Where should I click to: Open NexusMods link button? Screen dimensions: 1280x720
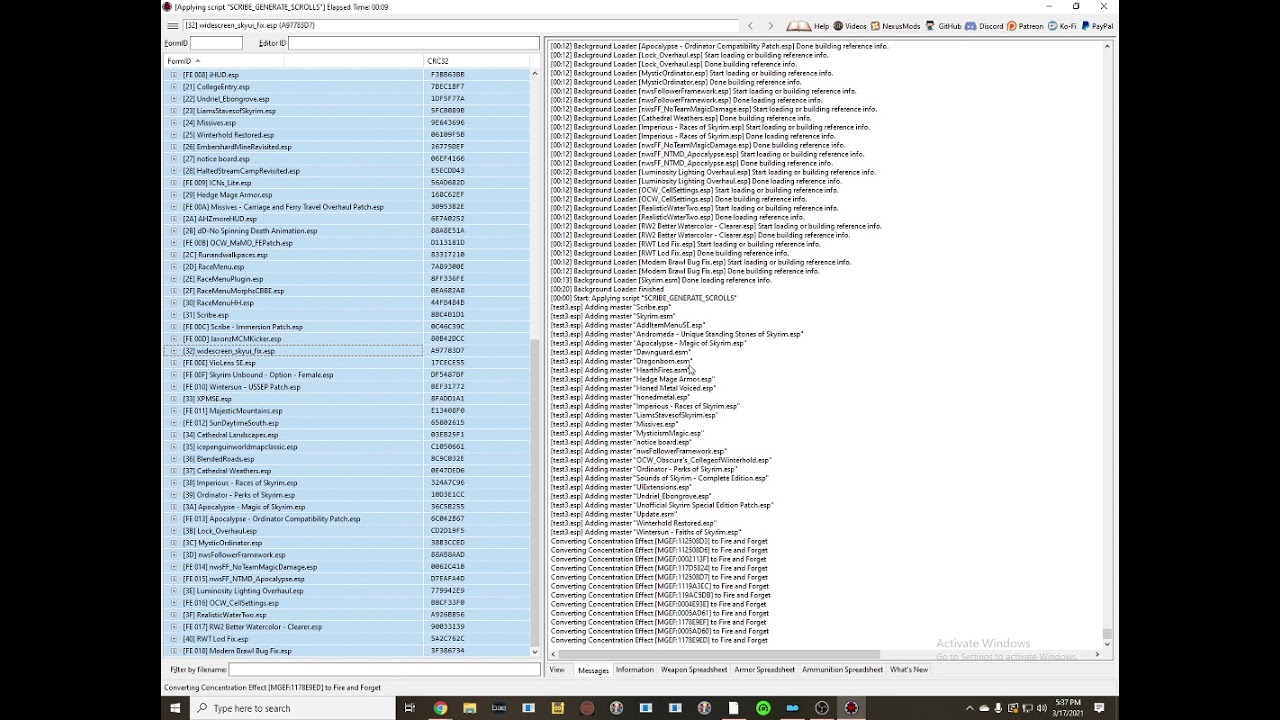coord(896,26)
